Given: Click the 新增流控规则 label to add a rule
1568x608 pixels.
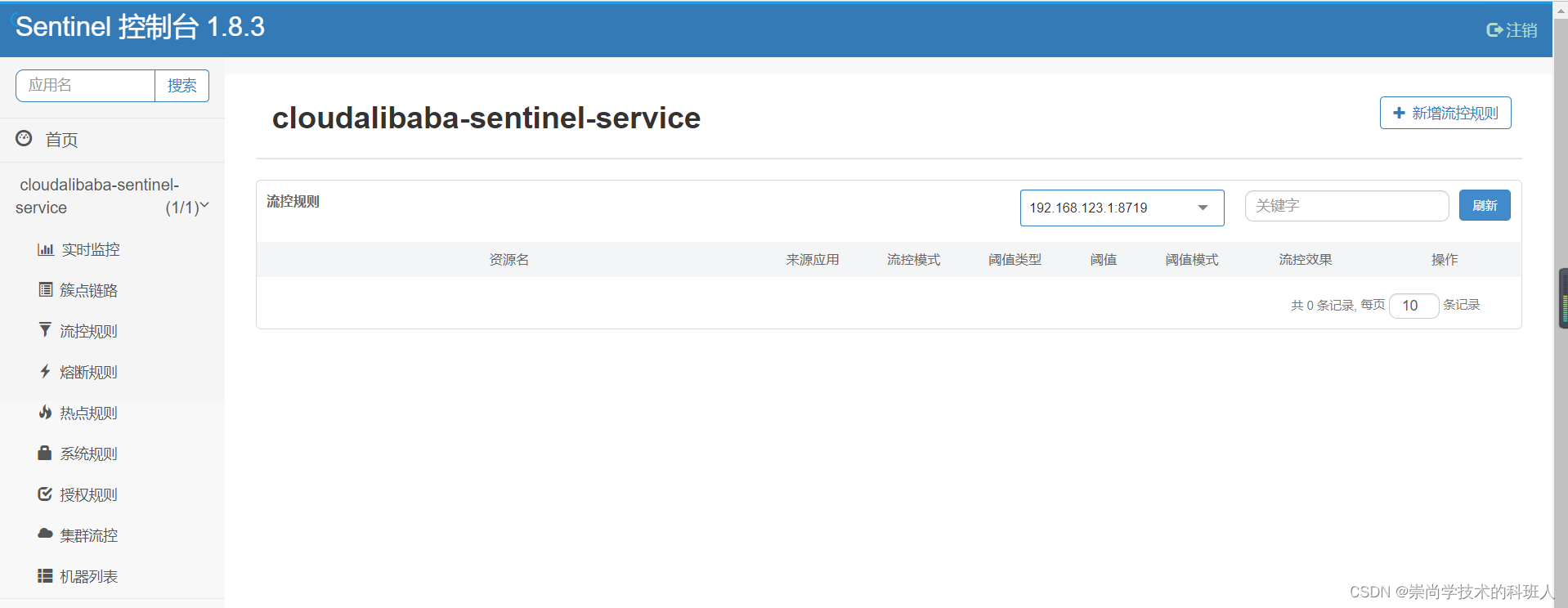Looking at the screenshot, I should 1455,113.
